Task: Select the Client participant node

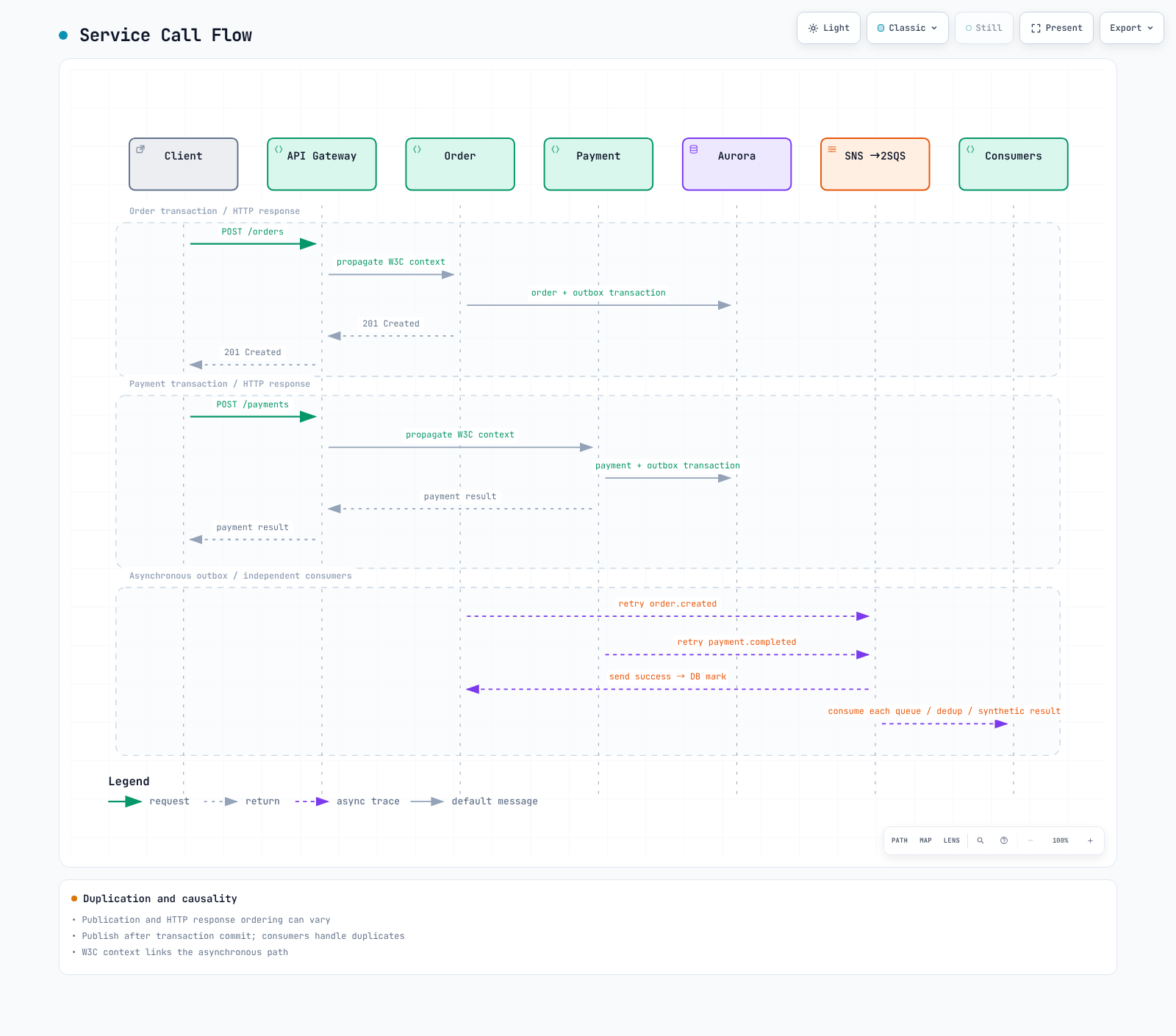Action: [x=184, y=164]
